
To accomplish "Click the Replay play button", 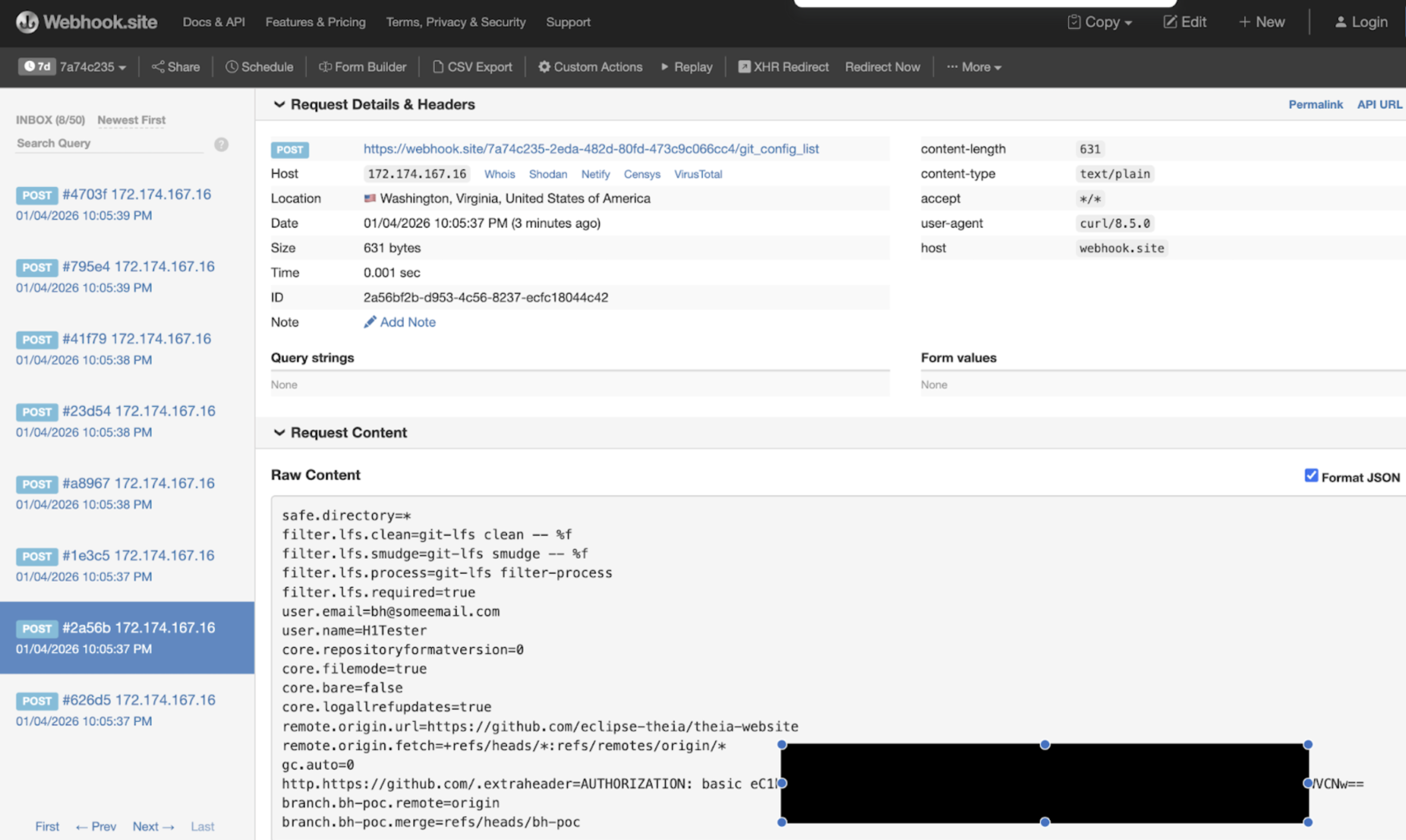I will point(687,67).
